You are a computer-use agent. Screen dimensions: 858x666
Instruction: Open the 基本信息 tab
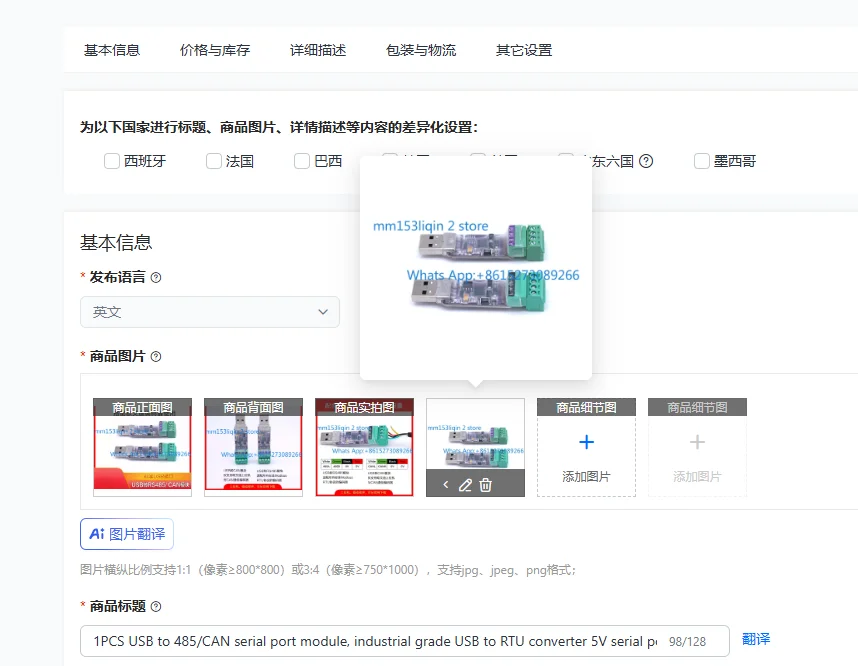[112, 50]
